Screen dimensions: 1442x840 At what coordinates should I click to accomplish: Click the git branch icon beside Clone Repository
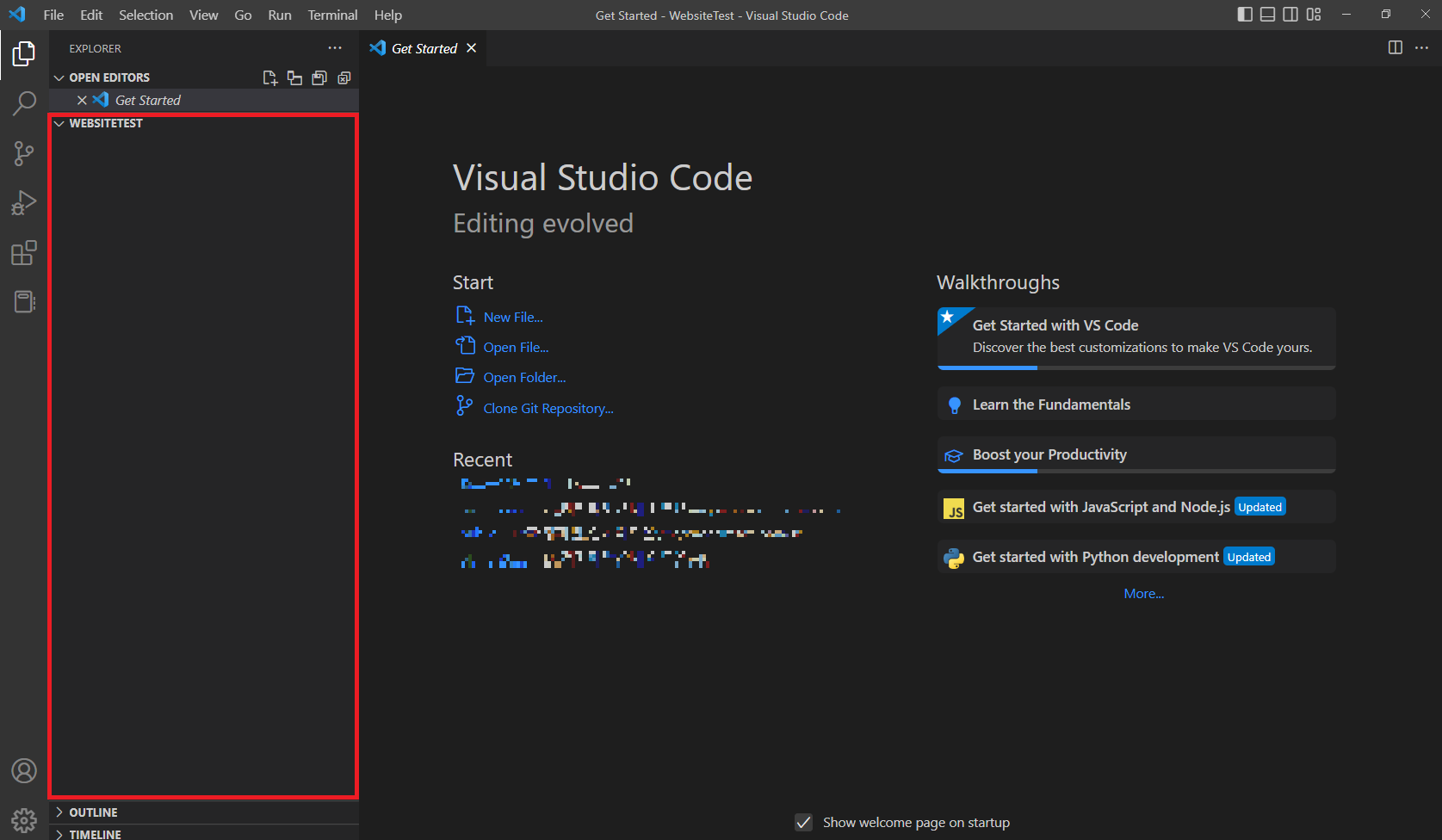(x=465, y=406)
